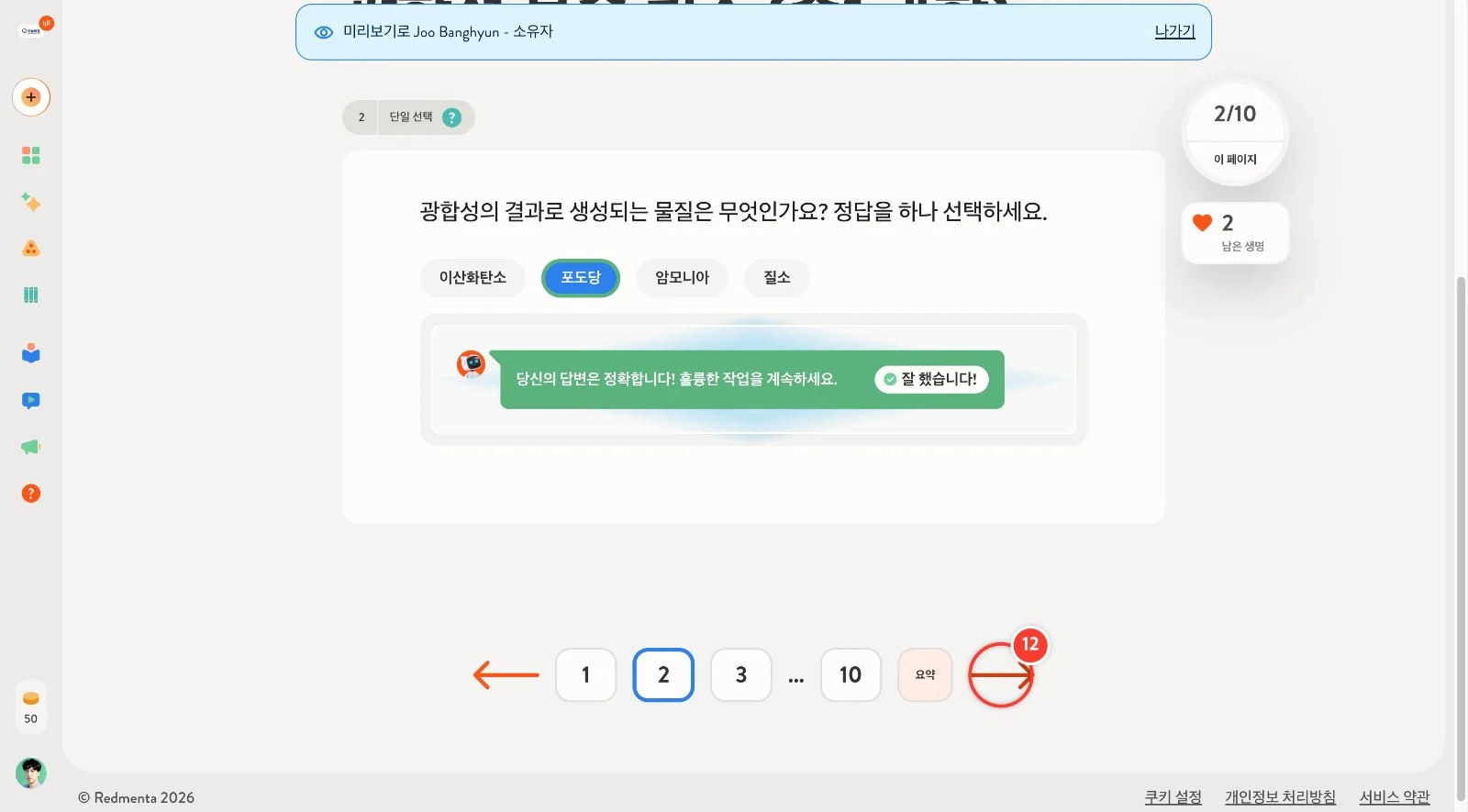The height and width of the screenshot is (812, 1468).
Task: Select the answer option 이산화탄소
Action: (x=473, y=278)
